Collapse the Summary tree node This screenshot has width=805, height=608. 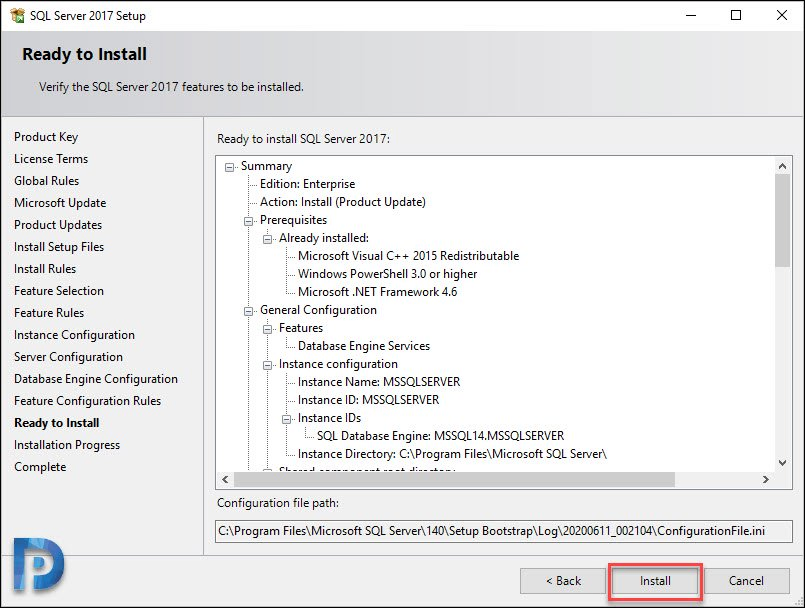point(229,167)
